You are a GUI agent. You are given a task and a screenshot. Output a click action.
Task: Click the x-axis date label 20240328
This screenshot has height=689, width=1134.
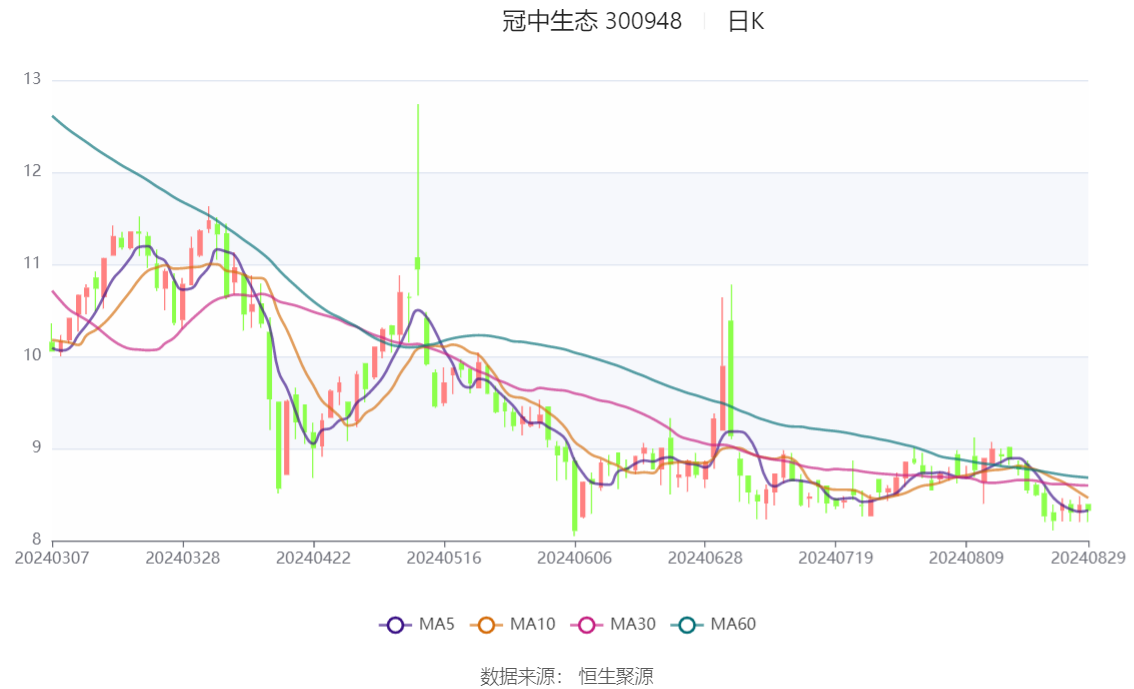(183, 558)
